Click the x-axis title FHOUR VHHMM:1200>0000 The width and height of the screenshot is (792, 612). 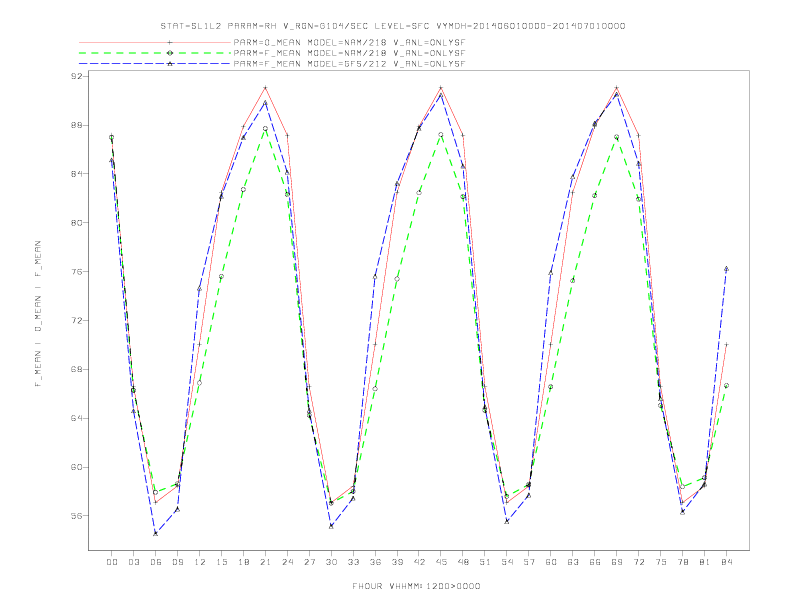[x=416, y=586]
